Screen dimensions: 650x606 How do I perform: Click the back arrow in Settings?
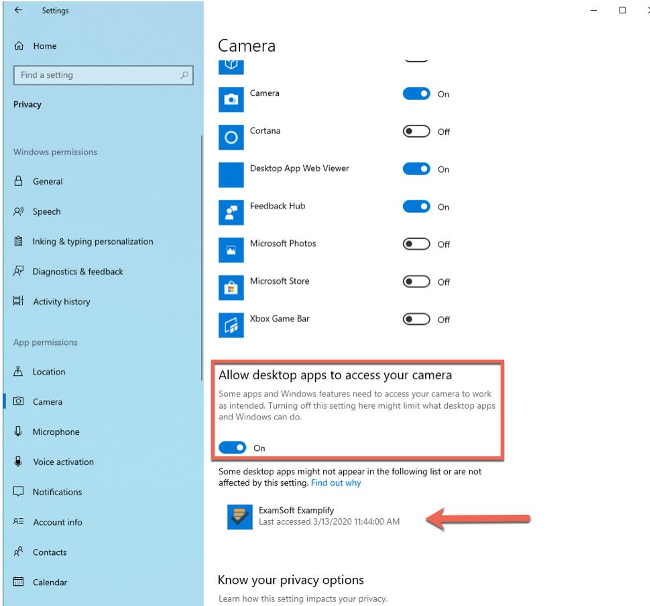pyautogui.click(x=18, y=10)
